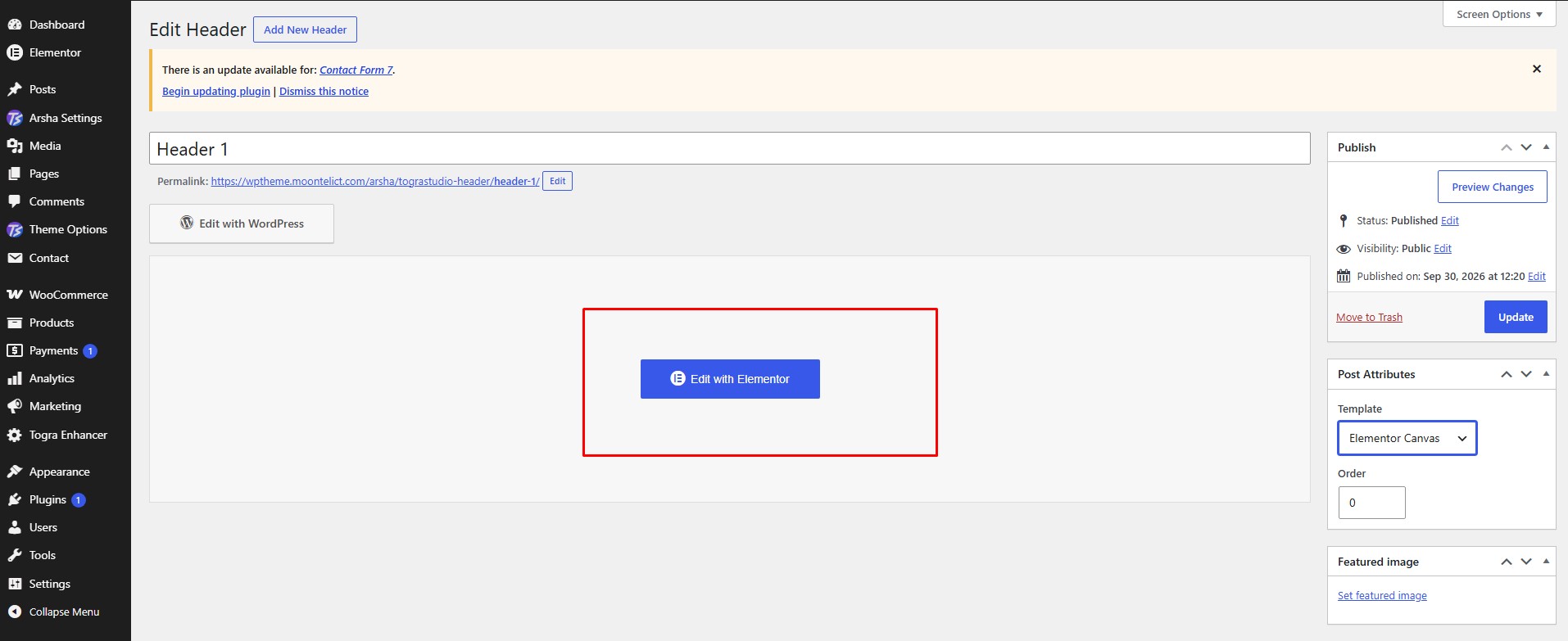Open the Analytics chart icon
1568x641 pixels.
coord(15,378)
